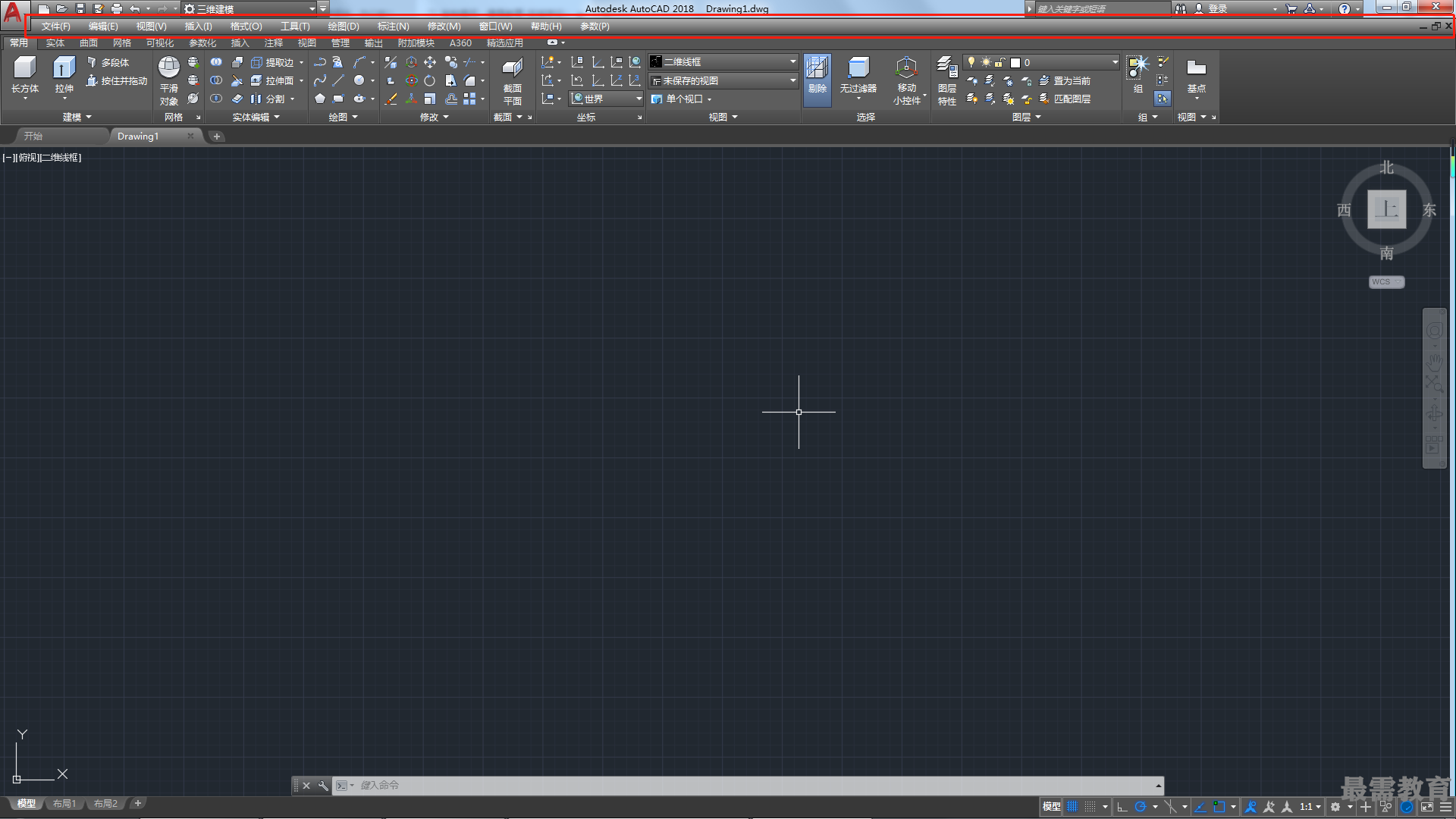Open the 工具(T) menu
The width and height of the screenshot is (1456, 819).
[295, 27]
